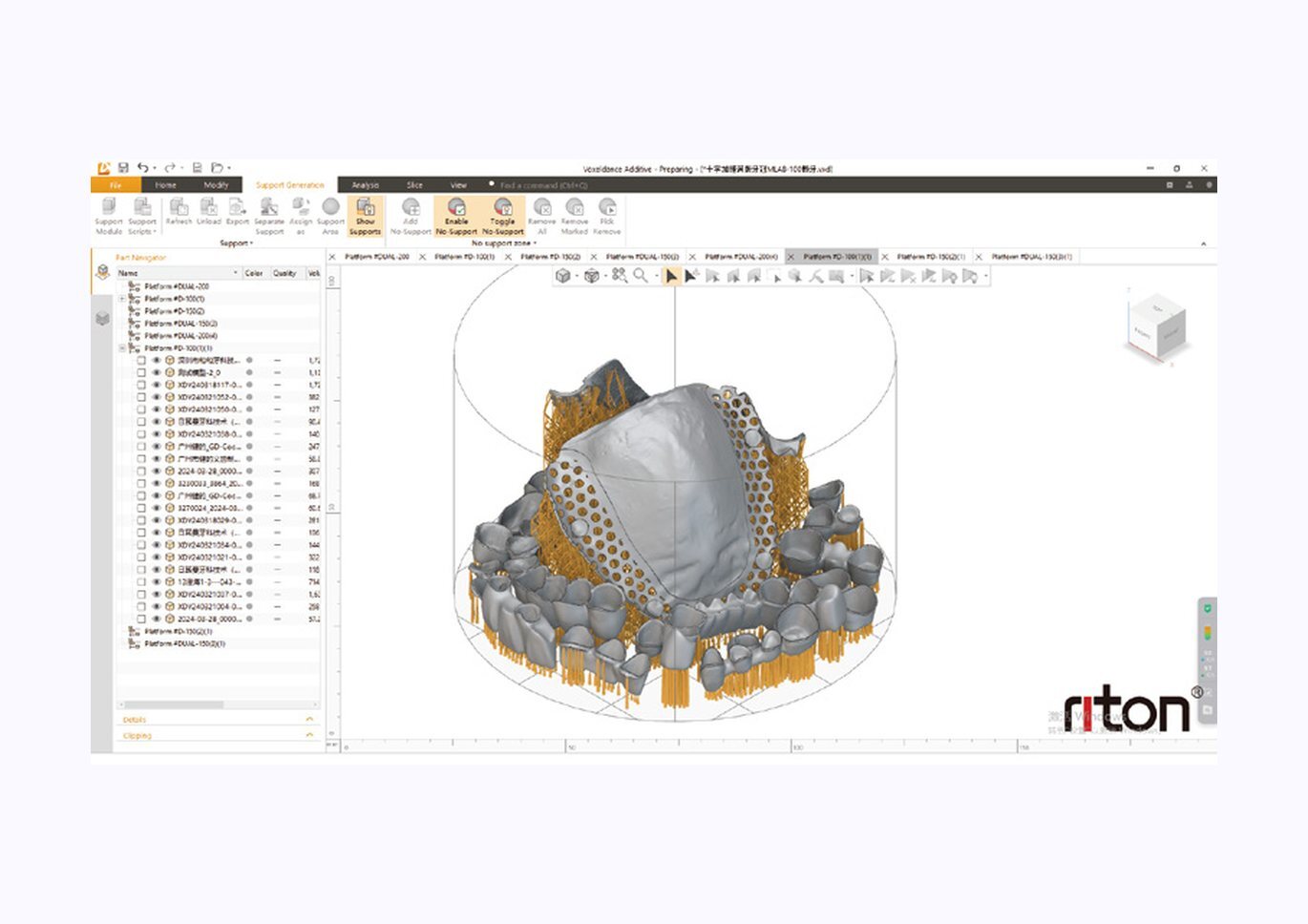Open the Support group dropdown arrow
The image size is (1308, 924).
[251, 243]
